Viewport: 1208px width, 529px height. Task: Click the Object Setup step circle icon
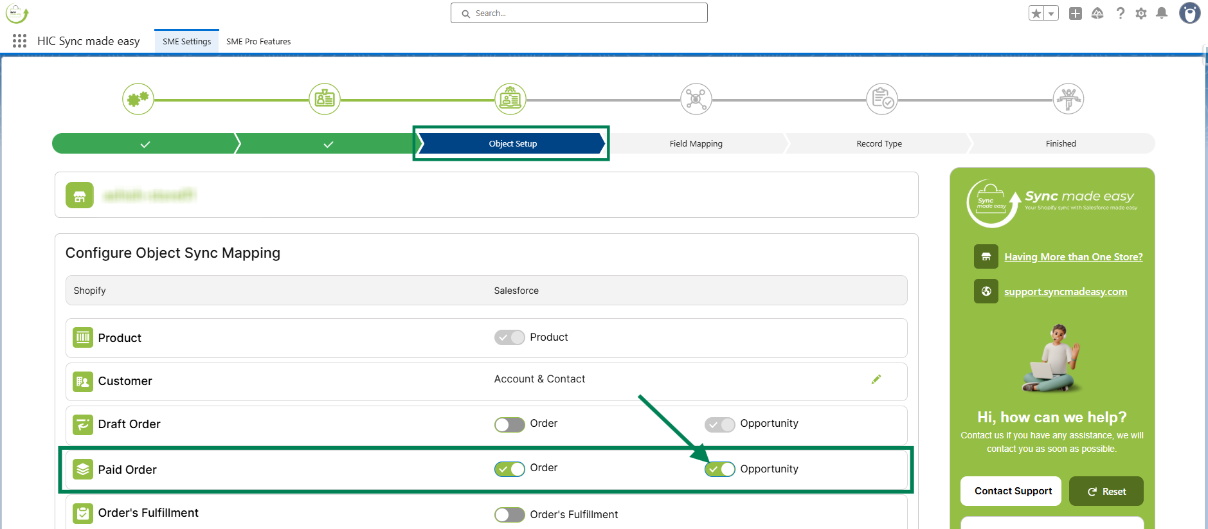pos(510,99)
